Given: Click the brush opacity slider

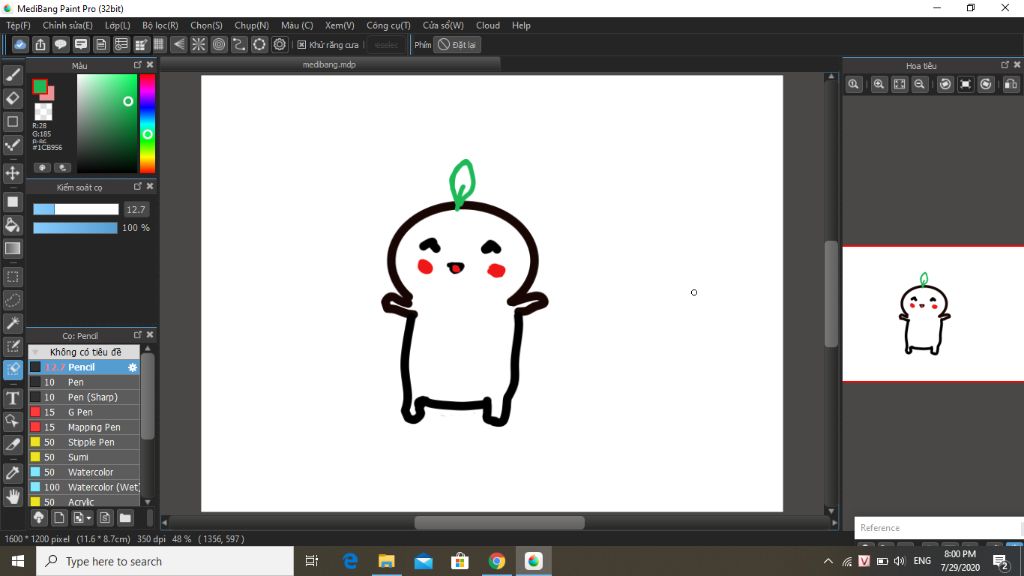Looking at the screenshot, I should (76, 227).
